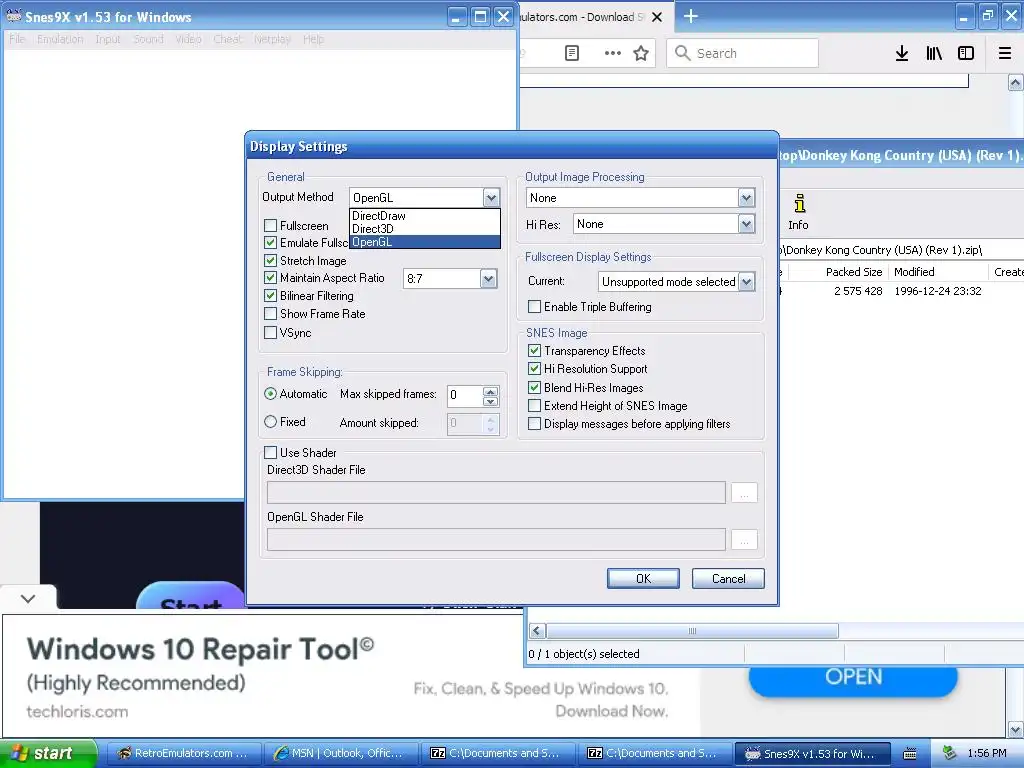Choose Direct3D output method
Image resolution: width=1024 pixels, height=768 pixels.
[424, 229]
